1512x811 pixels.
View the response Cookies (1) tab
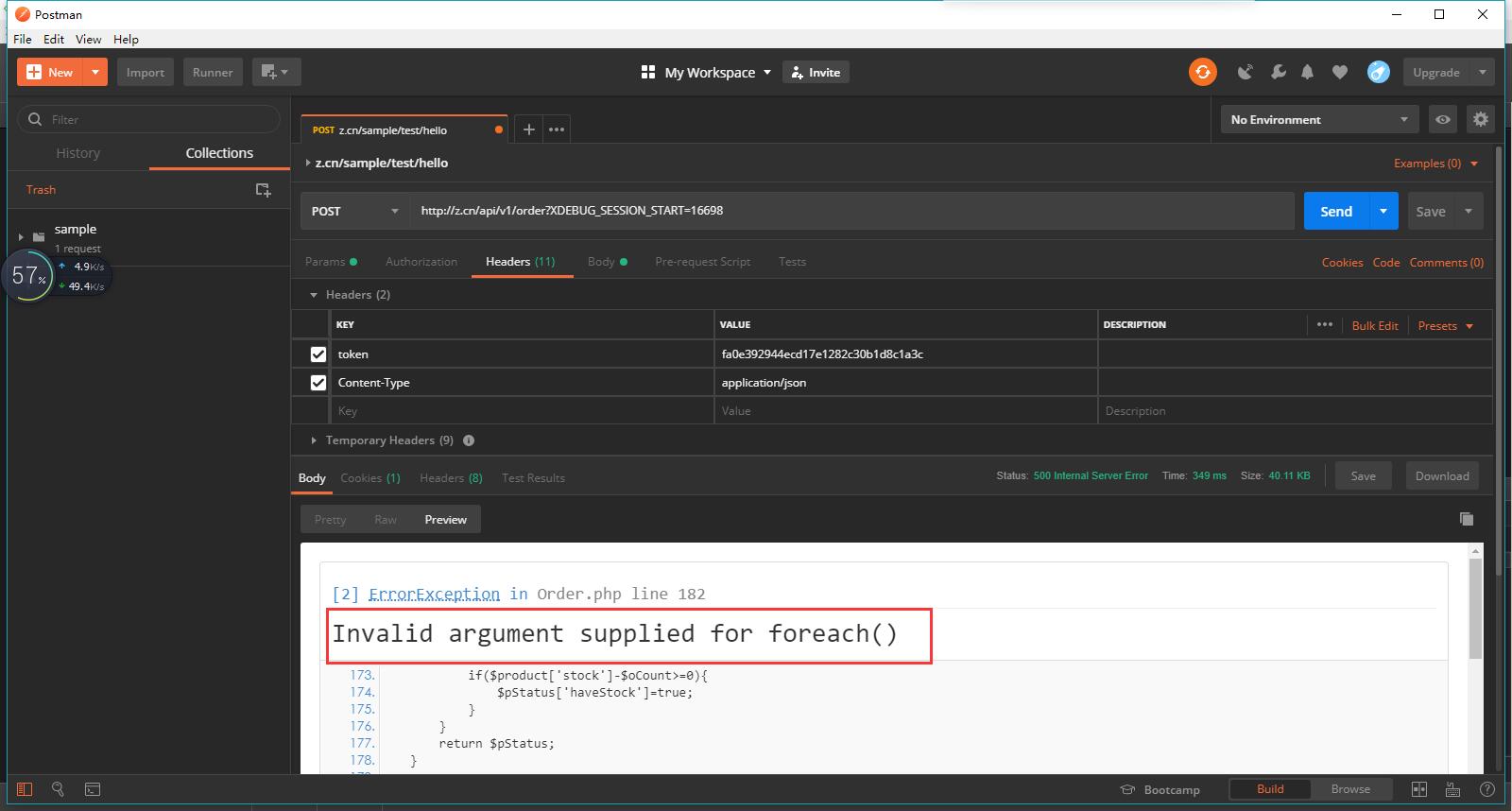point(370,478)
